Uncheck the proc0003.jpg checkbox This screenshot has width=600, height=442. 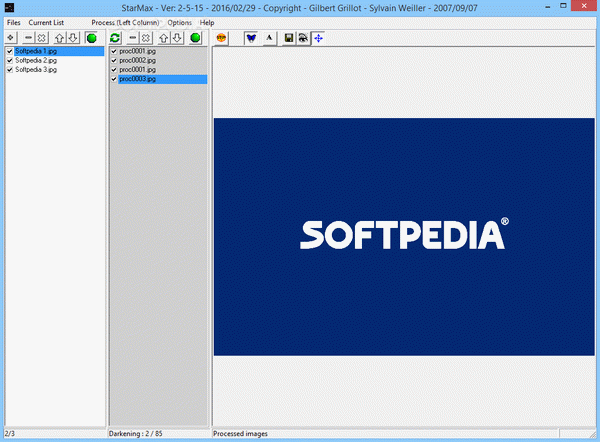[x=114, y=79]
